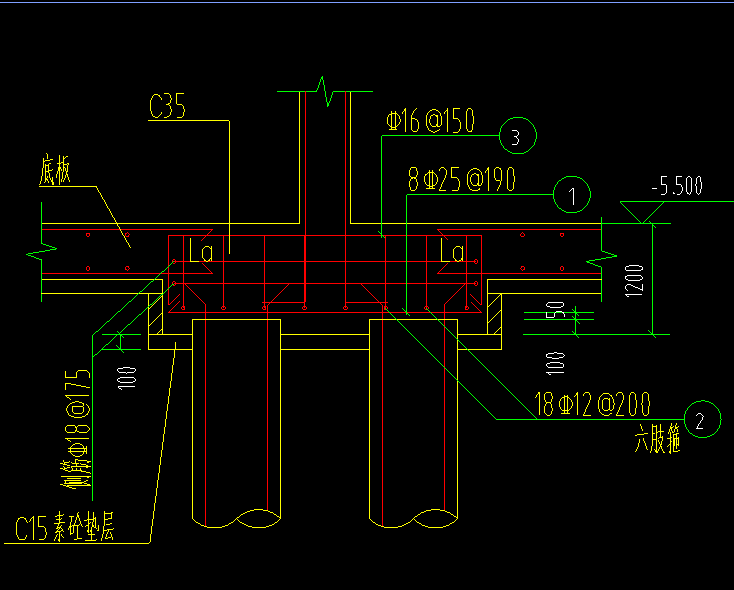Select the elevation triangle marker
The image size is (734, 590).
[x=642, y=212]
